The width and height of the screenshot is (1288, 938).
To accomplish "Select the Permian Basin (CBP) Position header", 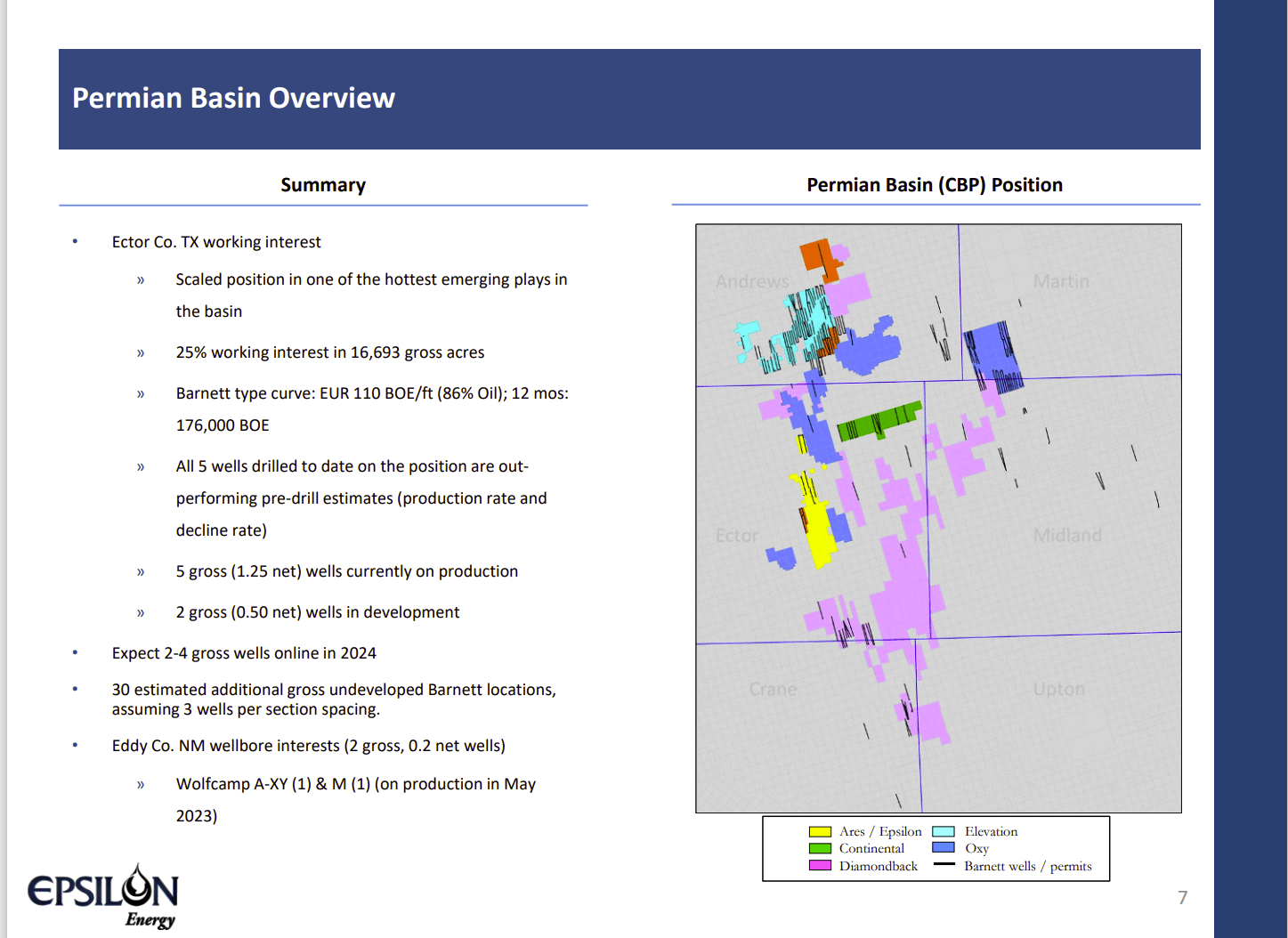I will click(x=934, y=184).
